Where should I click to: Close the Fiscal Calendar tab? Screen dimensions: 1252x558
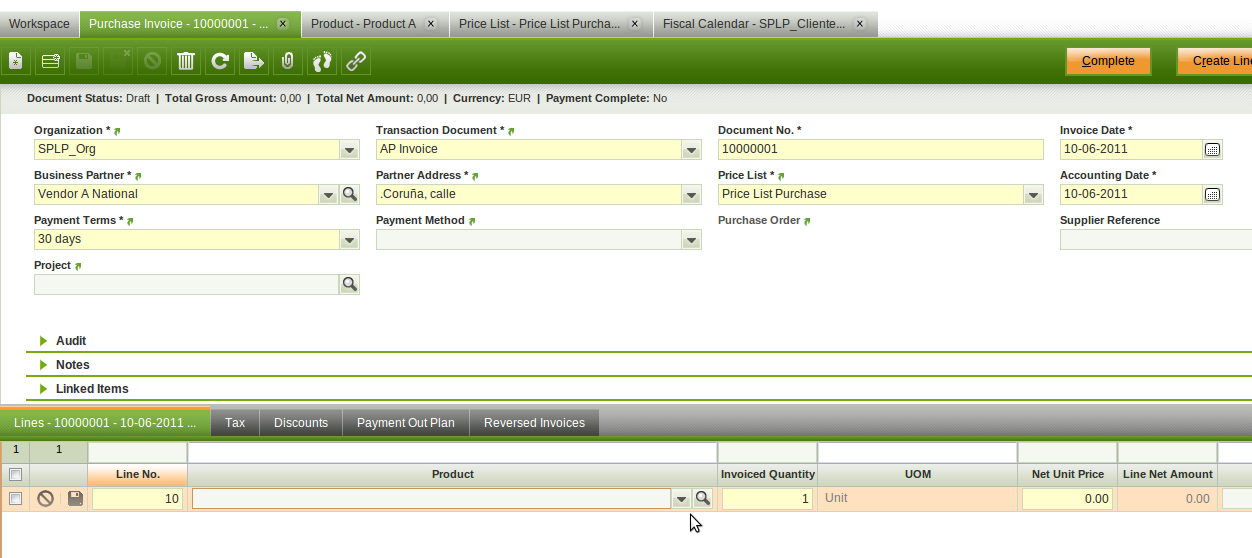tap(861, 24)
